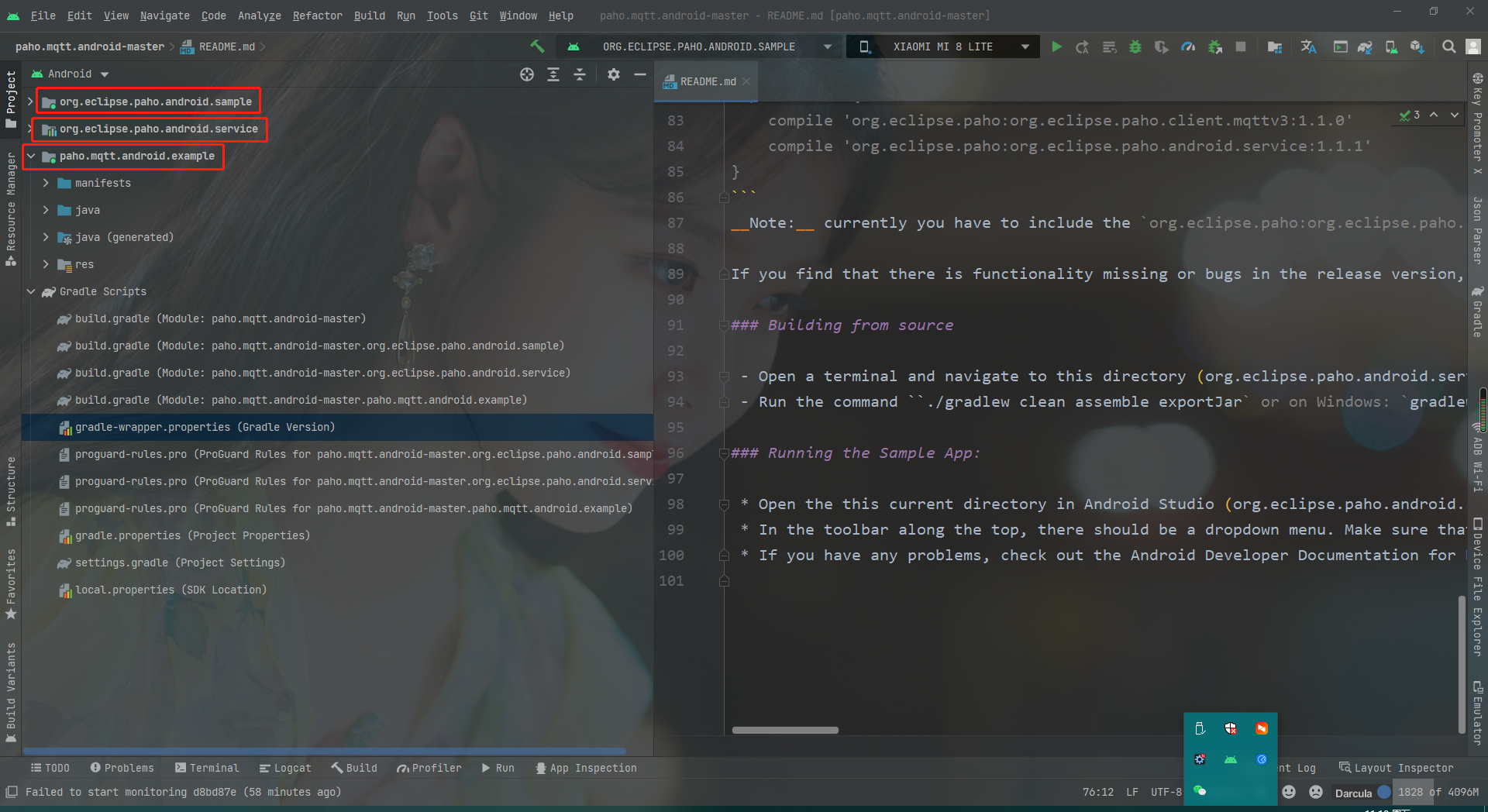This screenshot has width=1488, height=812.
Task: Open the SDK Manager cube icon
Action: pos(1417,46)
